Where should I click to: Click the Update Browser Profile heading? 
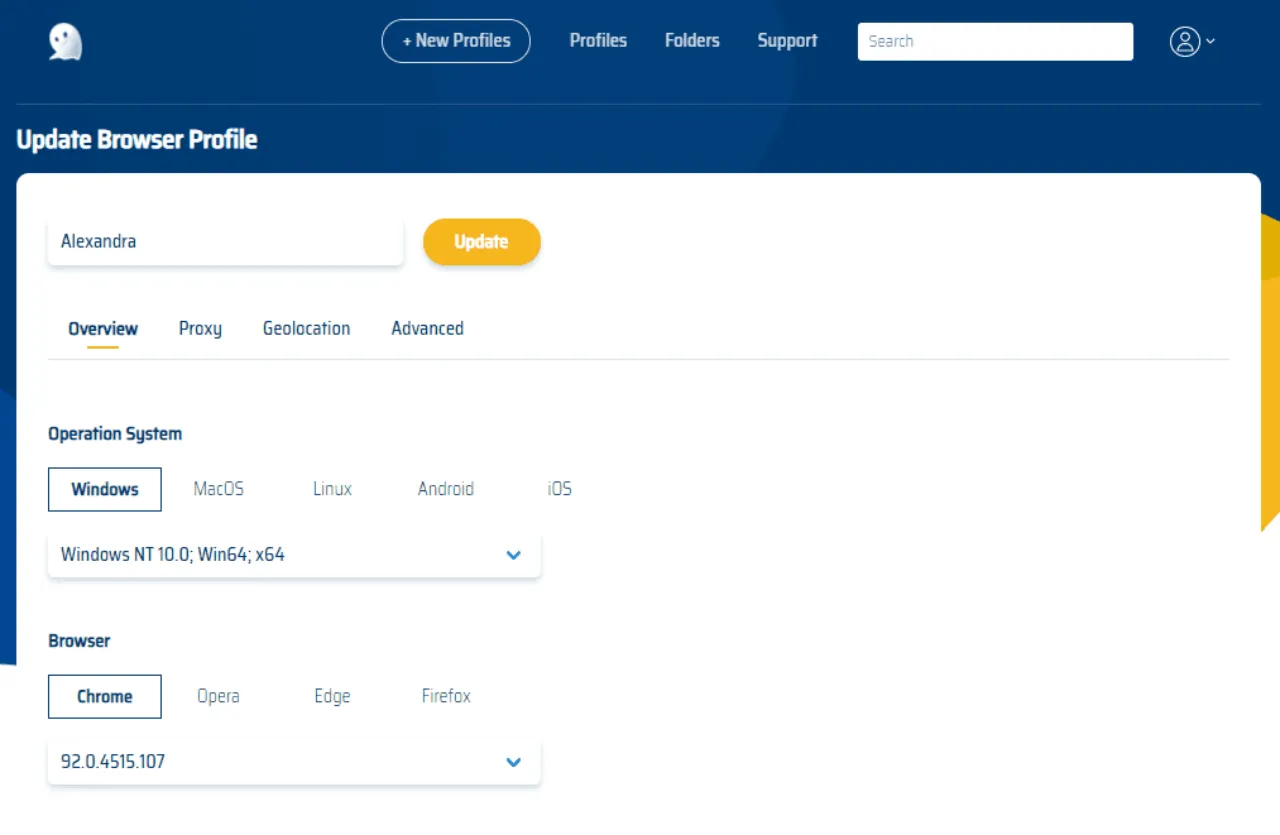[137, 140]
